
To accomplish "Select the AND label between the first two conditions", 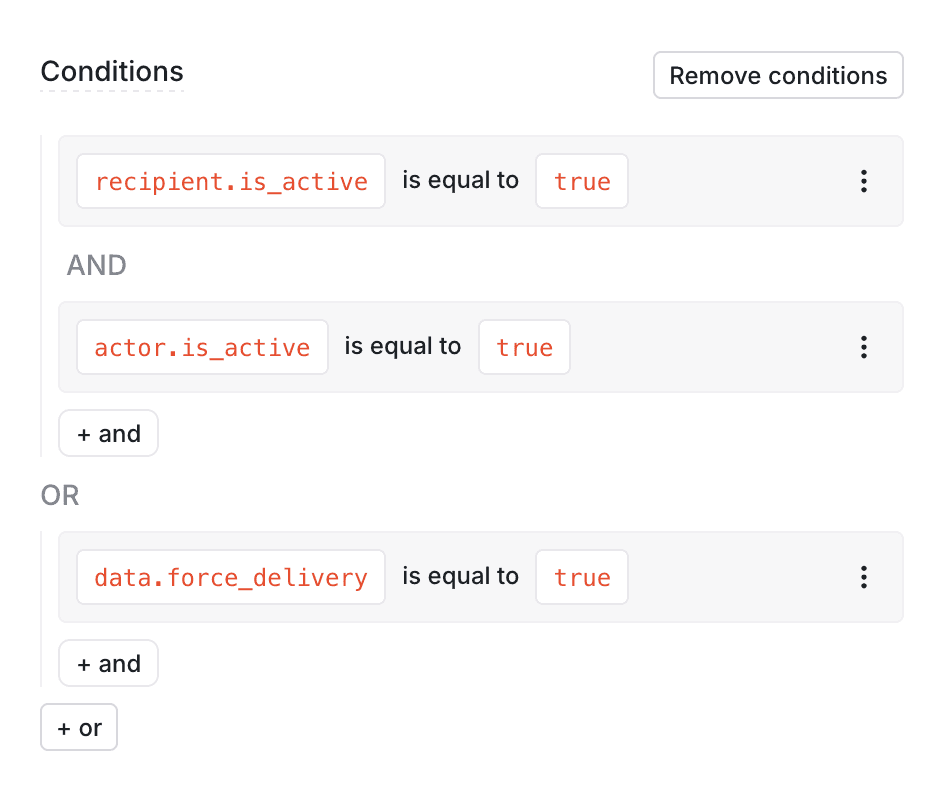I will 96,265.
